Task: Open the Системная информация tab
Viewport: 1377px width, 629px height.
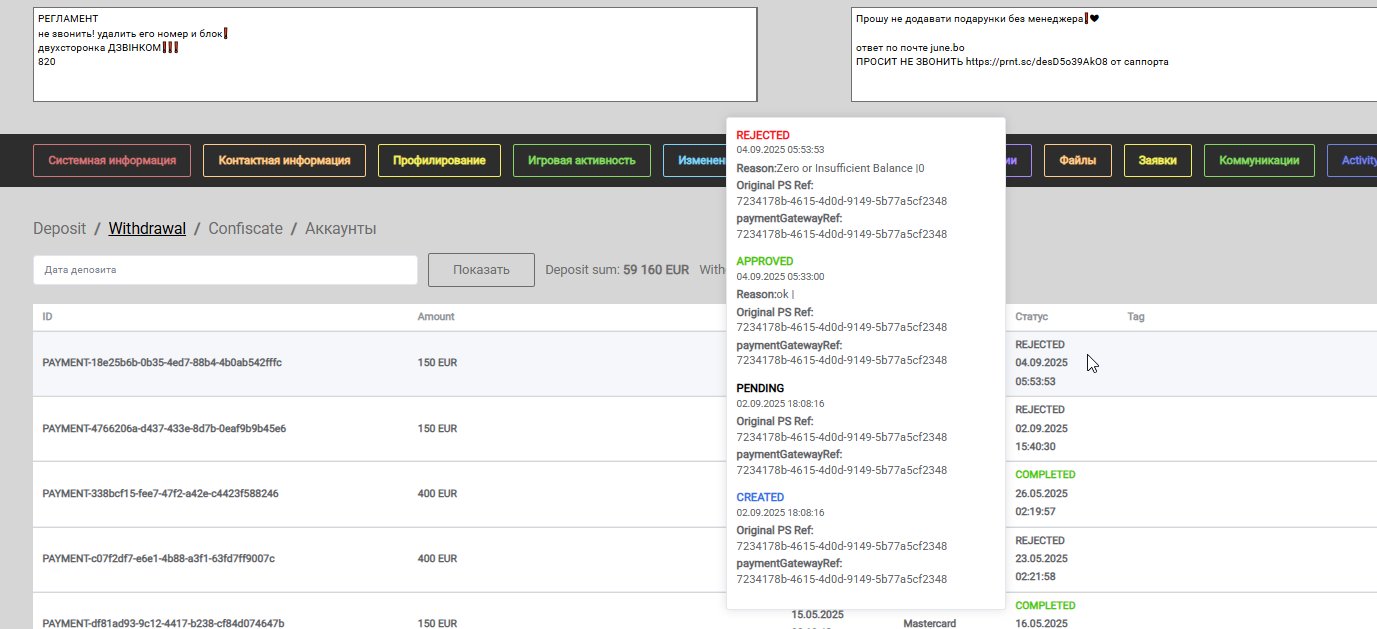Action: pyautogui.click(x=112, y=160)
